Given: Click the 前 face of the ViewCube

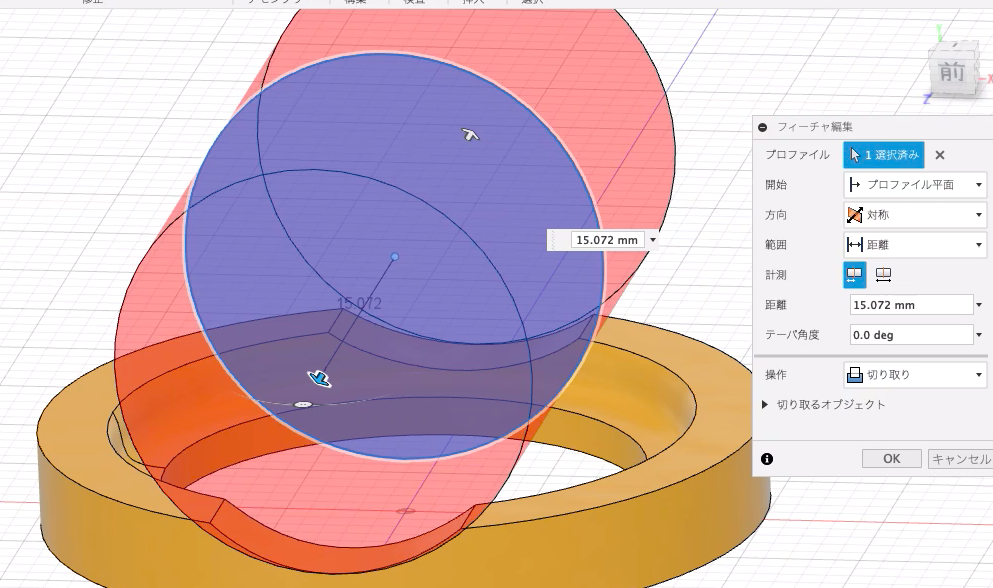Looking at the screenshot, I should [952, 73].
